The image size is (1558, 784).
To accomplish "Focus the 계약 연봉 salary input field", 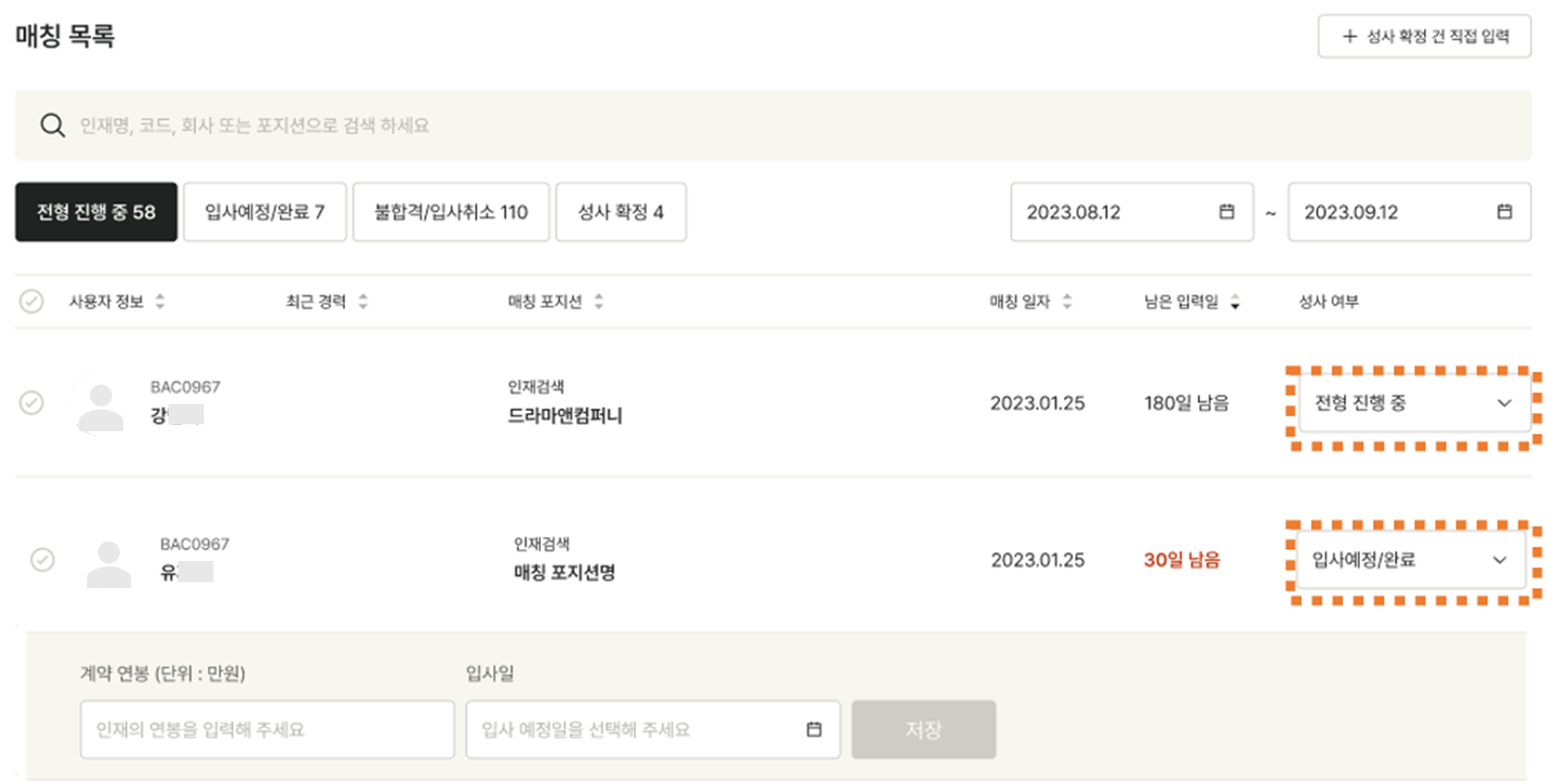I will [x=267, y=729].
